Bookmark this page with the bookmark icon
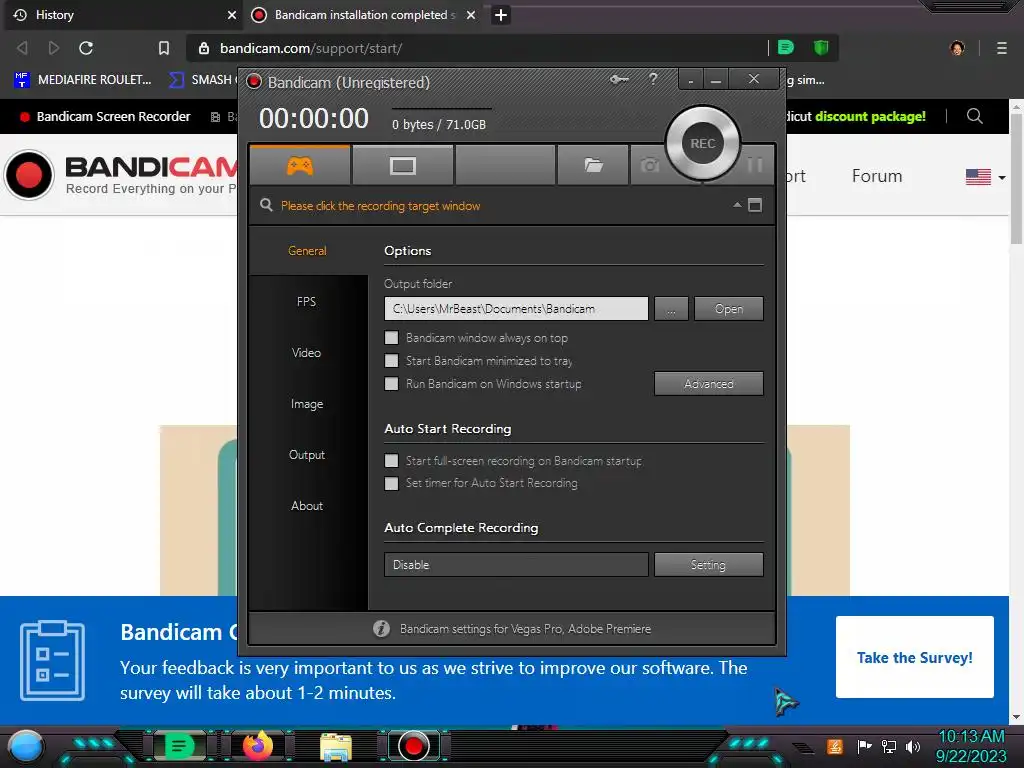This screenshot has height=768, width=1024. (164, 48)
